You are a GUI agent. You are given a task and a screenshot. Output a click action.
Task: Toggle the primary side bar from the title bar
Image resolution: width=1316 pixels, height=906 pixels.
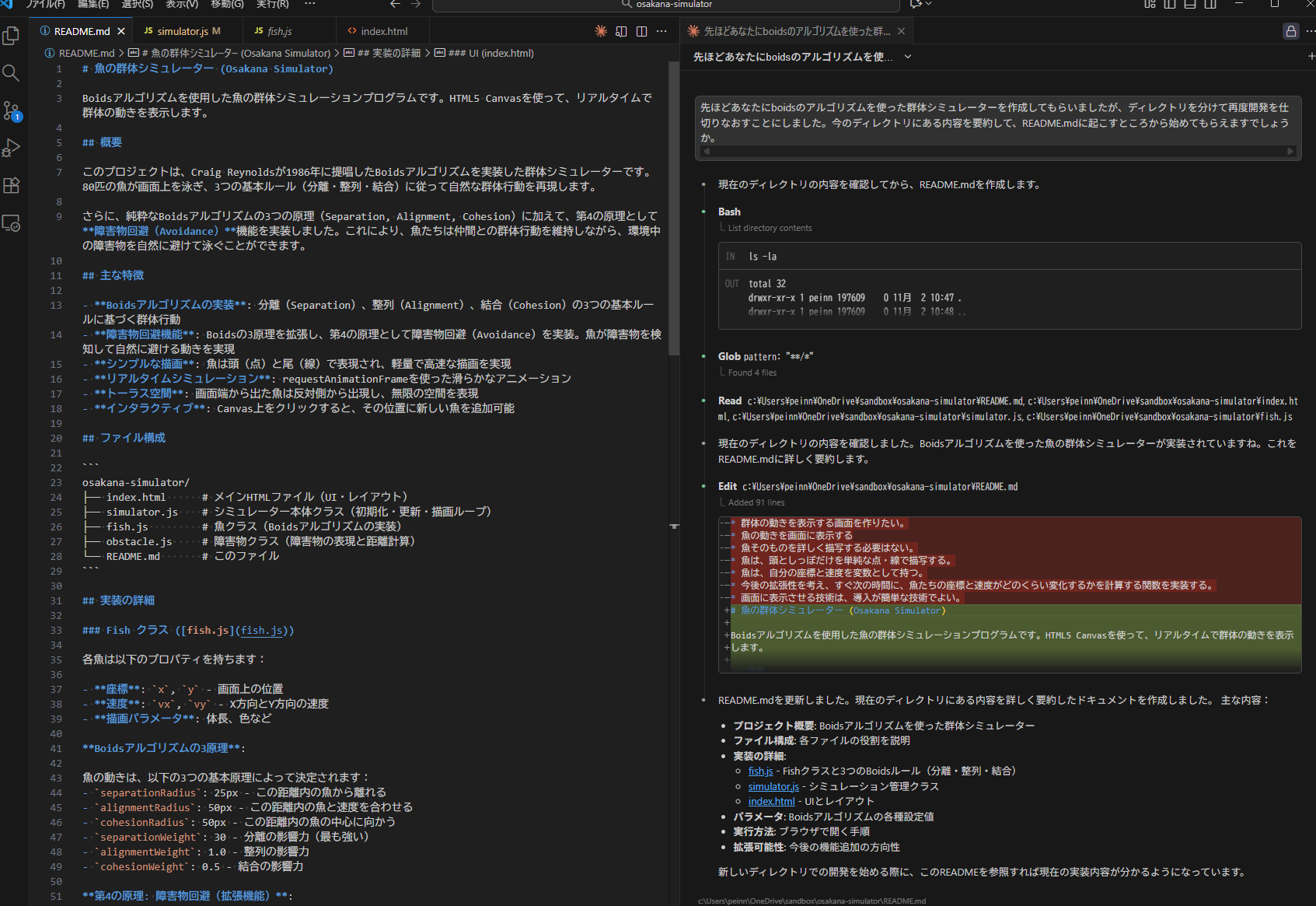pos(1170,4)
